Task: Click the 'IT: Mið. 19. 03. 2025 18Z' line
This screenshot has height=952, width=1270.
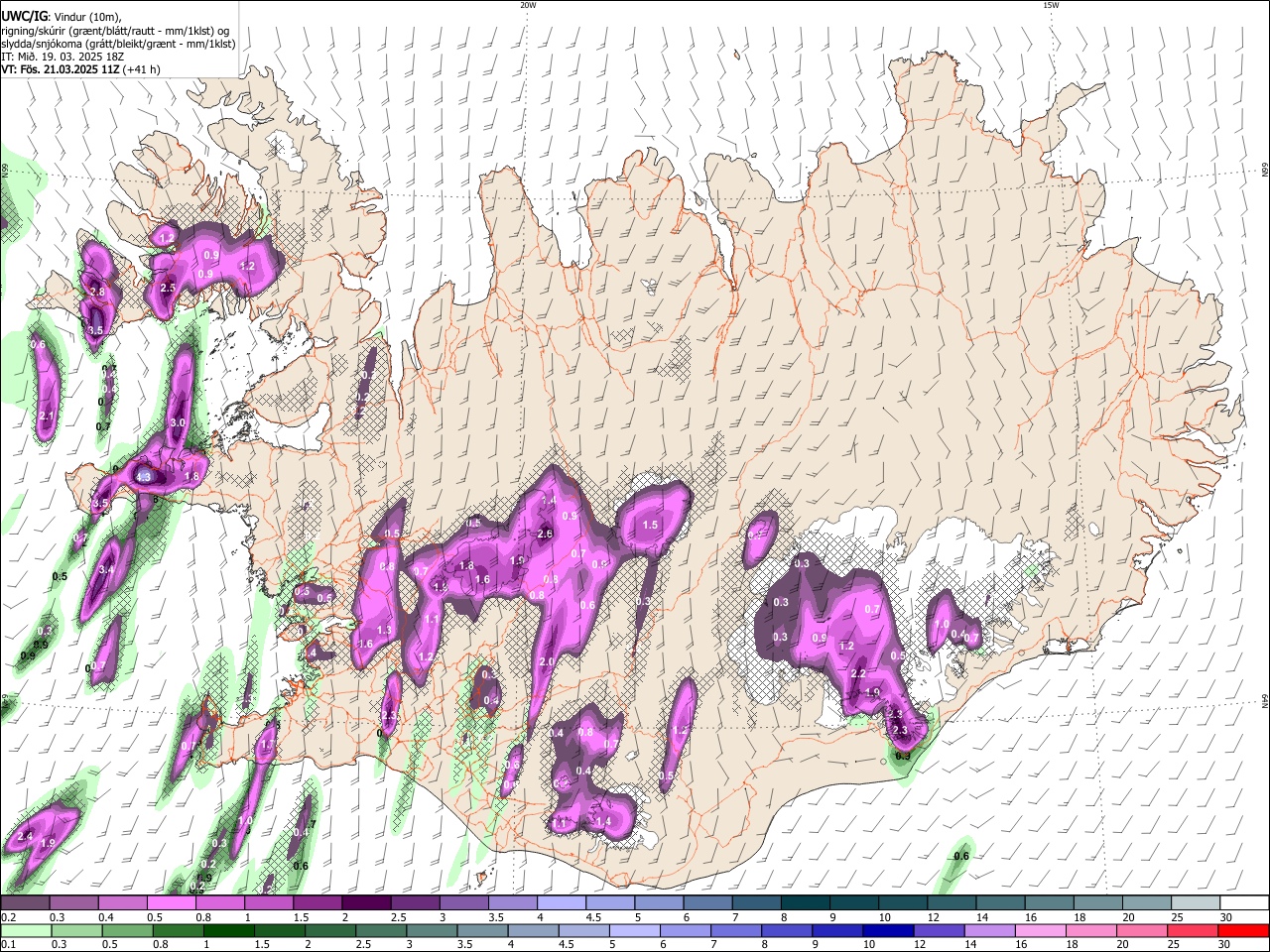Action: pos(63,57)
